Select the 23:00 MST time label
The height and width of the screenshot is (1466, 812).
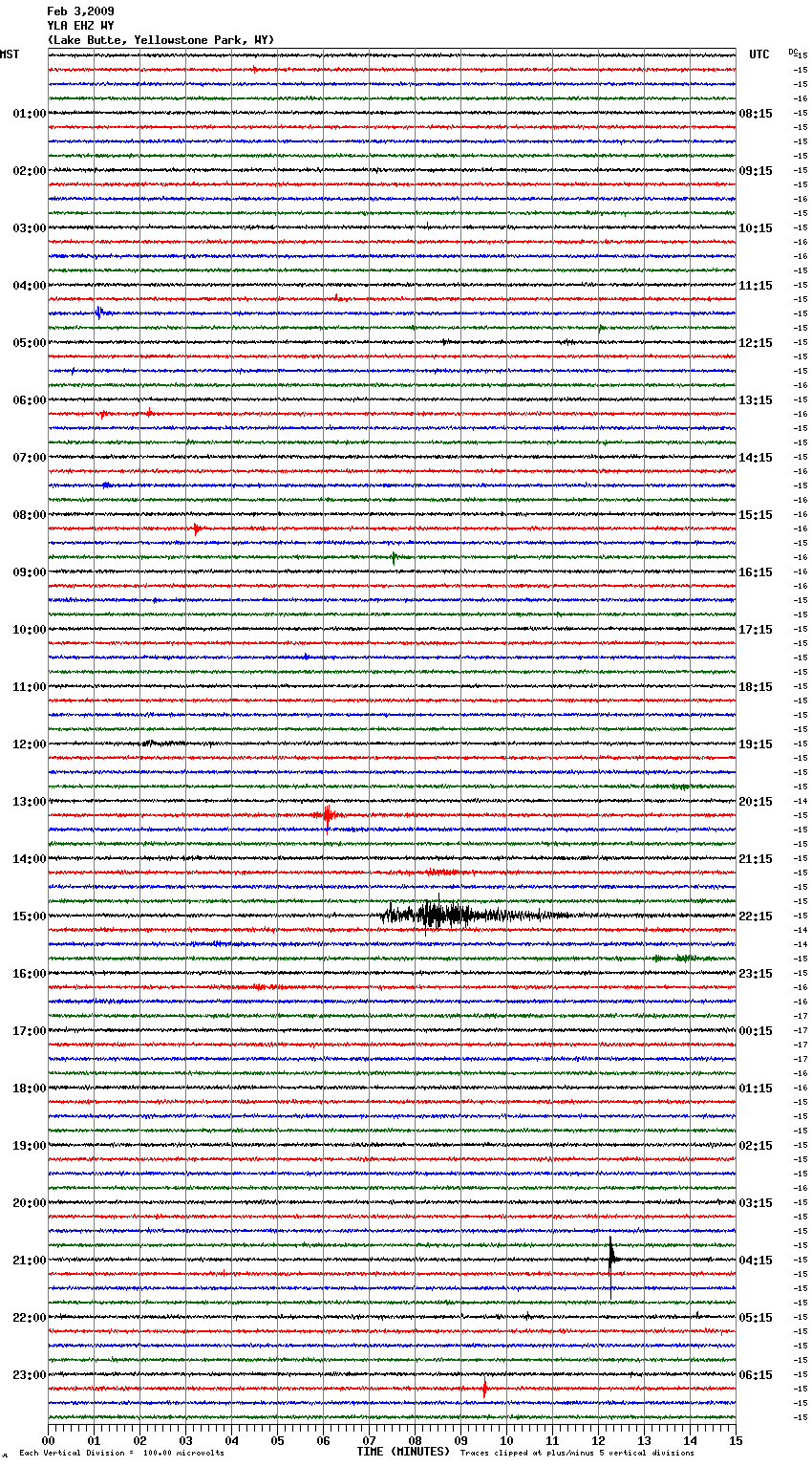pos(30,1375)
